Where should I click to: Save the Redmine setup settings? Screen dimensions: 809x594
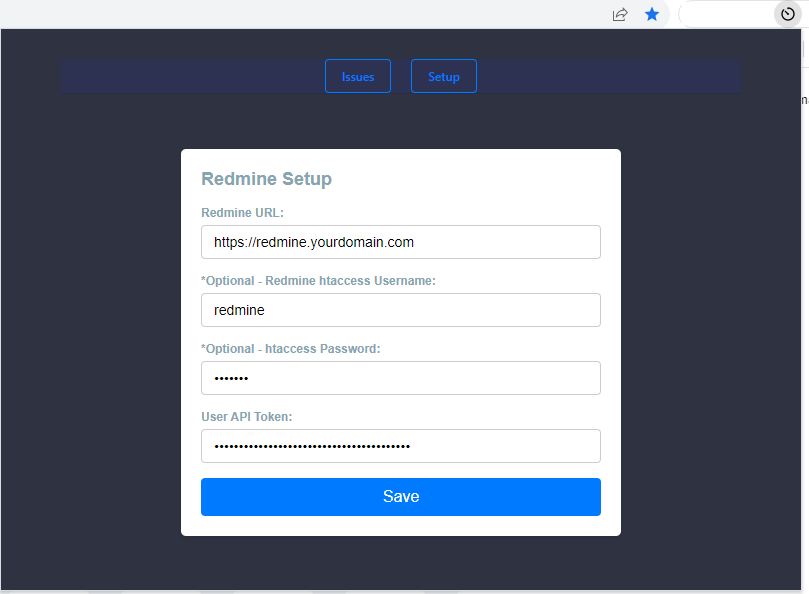401,497
